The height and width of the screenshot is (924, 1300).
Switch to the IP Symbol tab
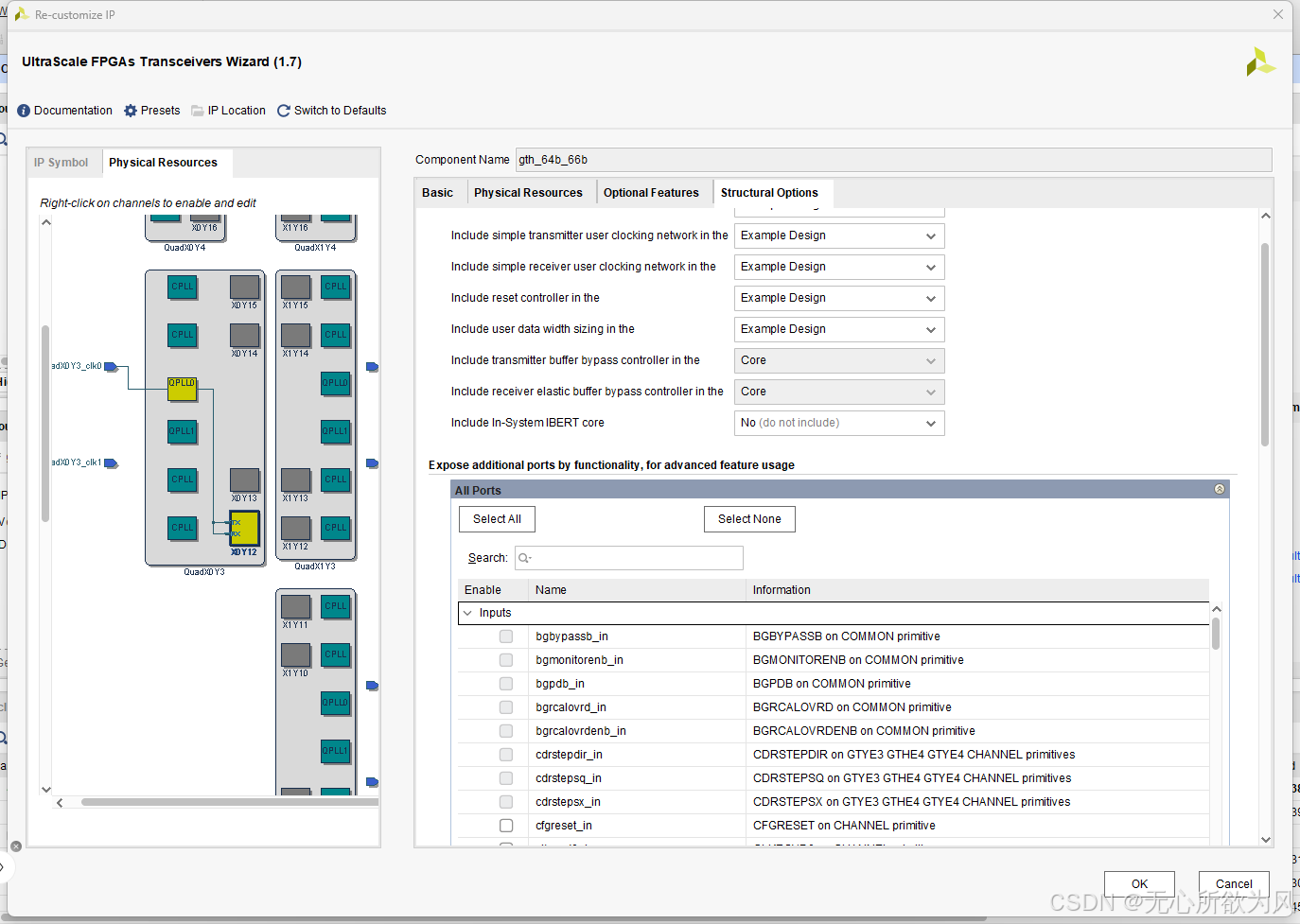click(x=61, y=163)
